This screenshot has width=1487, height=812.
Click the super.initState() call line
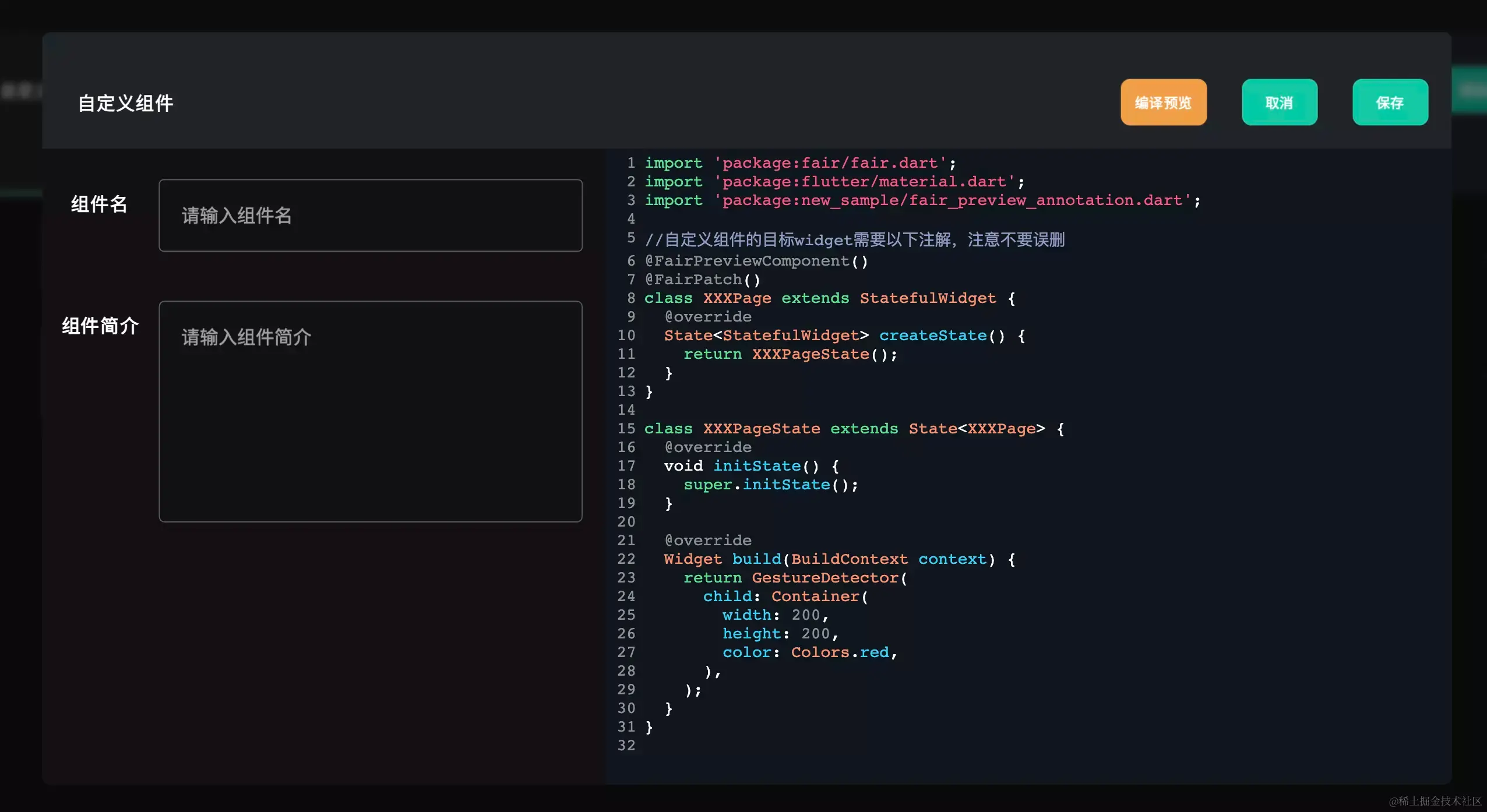(x=770, y=485)
